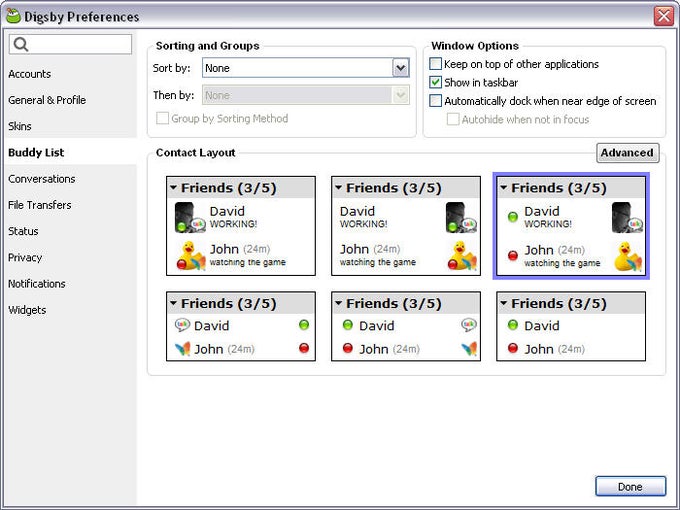Toggle Autohide when not in focus
Image resolution: width=680 pixels, height=510 pixels.
click(x=453, y=119)
